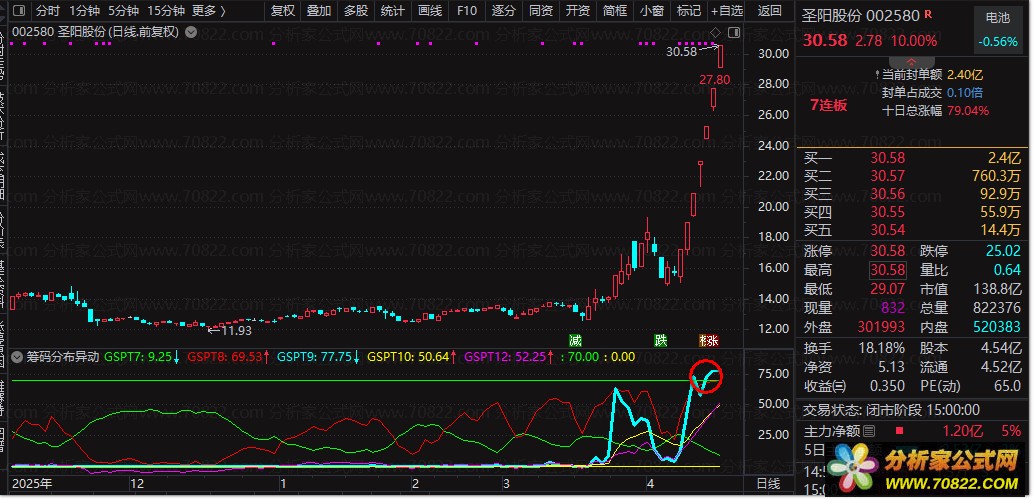The height and width of the screenshot is (500, 1035).
Task: Toggle the side panel icon above price axis
Action: coord(733,32)
